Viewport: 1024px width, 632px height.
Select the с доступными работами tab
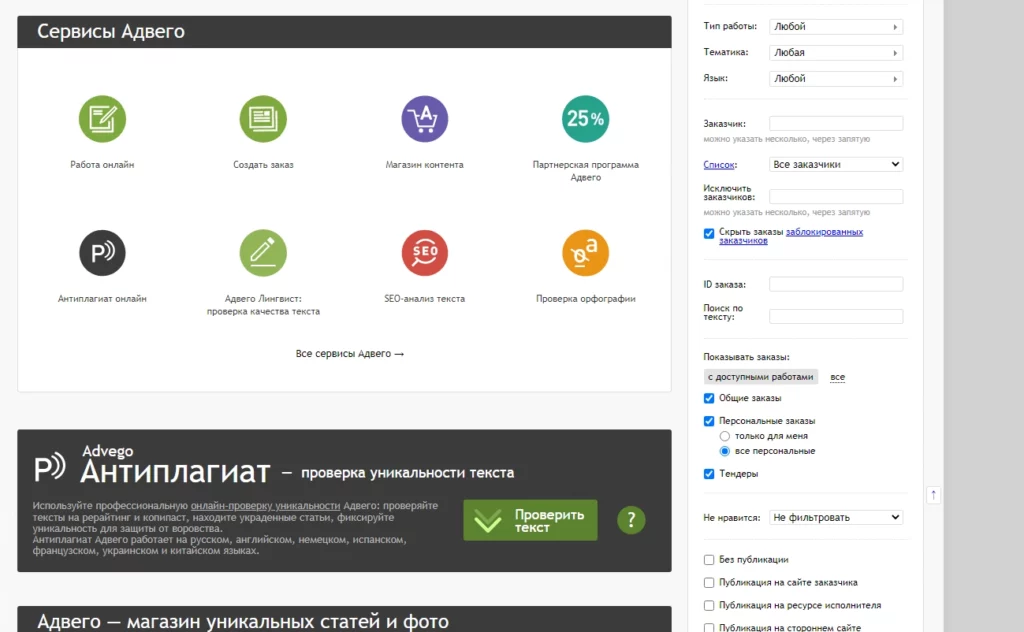tap(760, 377)
